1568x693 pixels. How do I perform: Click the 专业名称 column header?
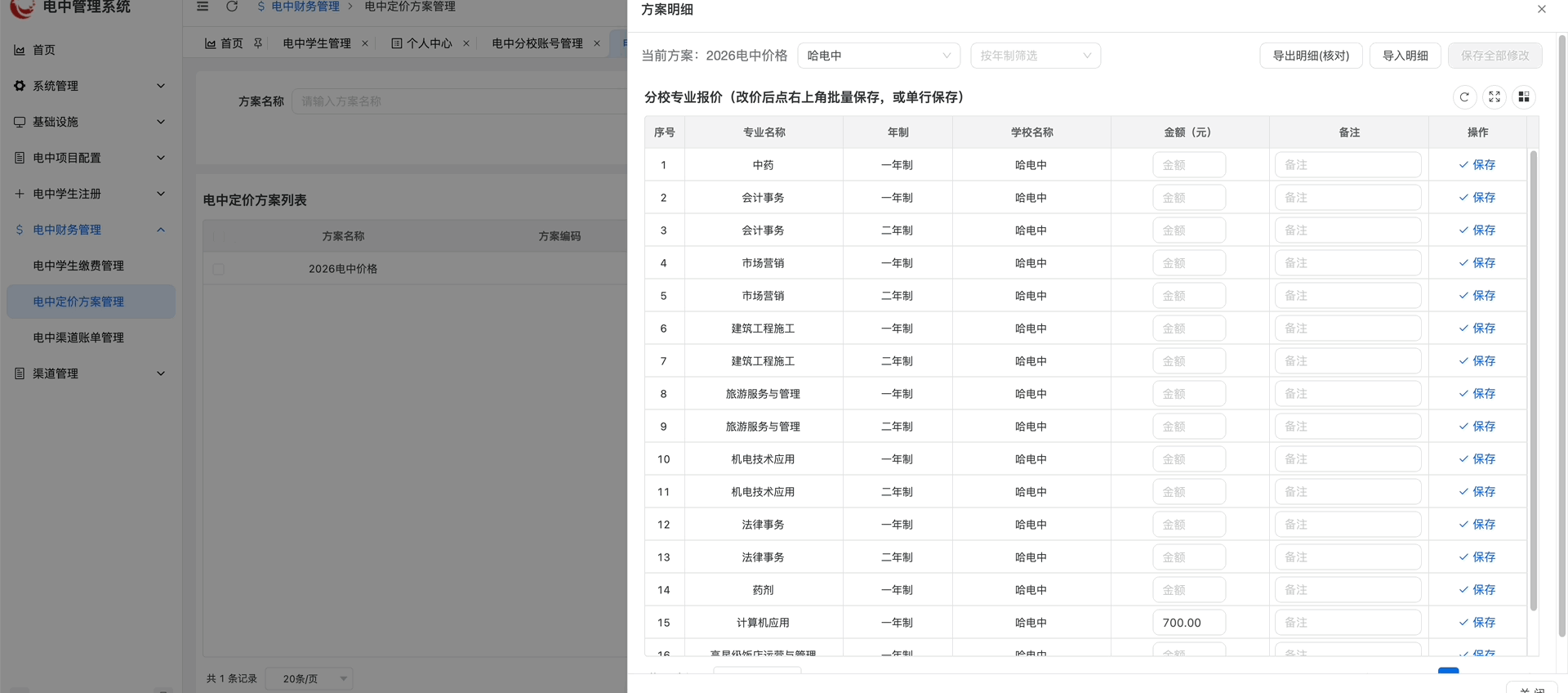click(x=764, y=132)
